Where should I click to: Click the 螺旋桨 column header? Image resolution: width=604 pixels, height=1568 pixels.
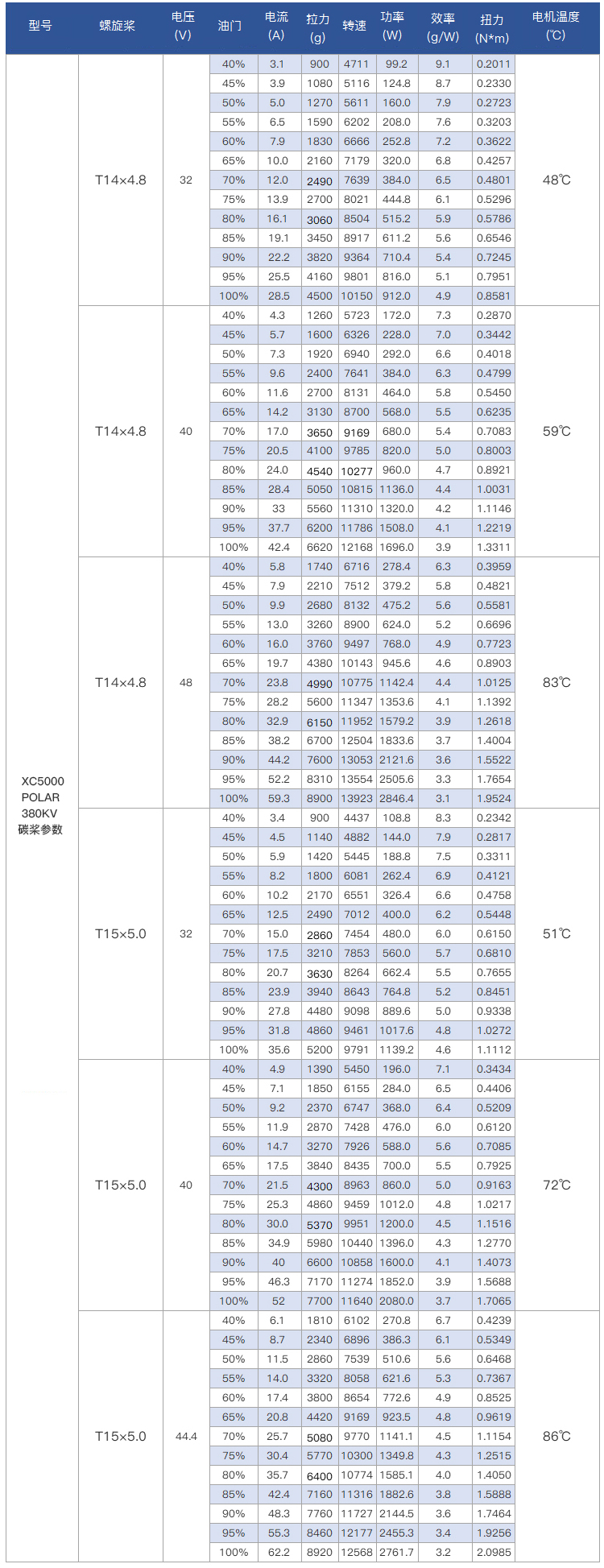pos(118,26)
